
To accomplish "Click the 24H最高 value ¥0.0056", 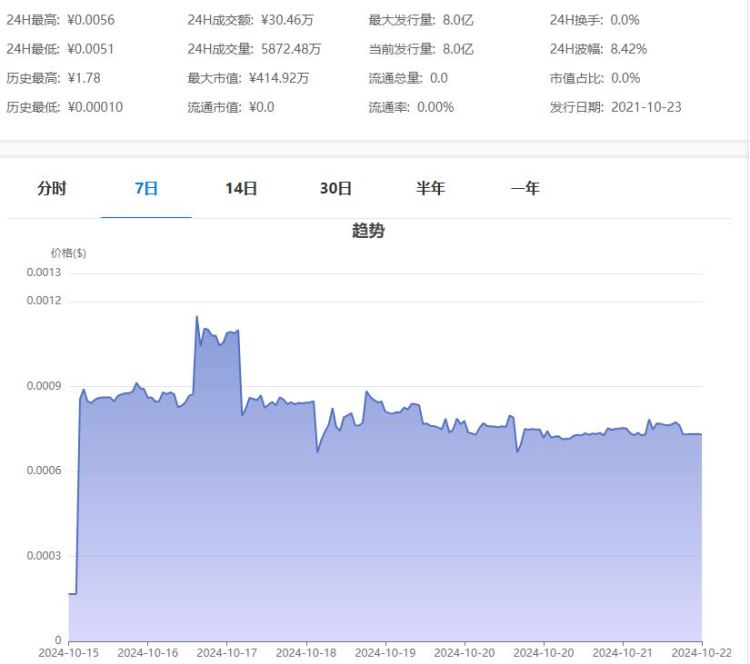I will 93,20.
